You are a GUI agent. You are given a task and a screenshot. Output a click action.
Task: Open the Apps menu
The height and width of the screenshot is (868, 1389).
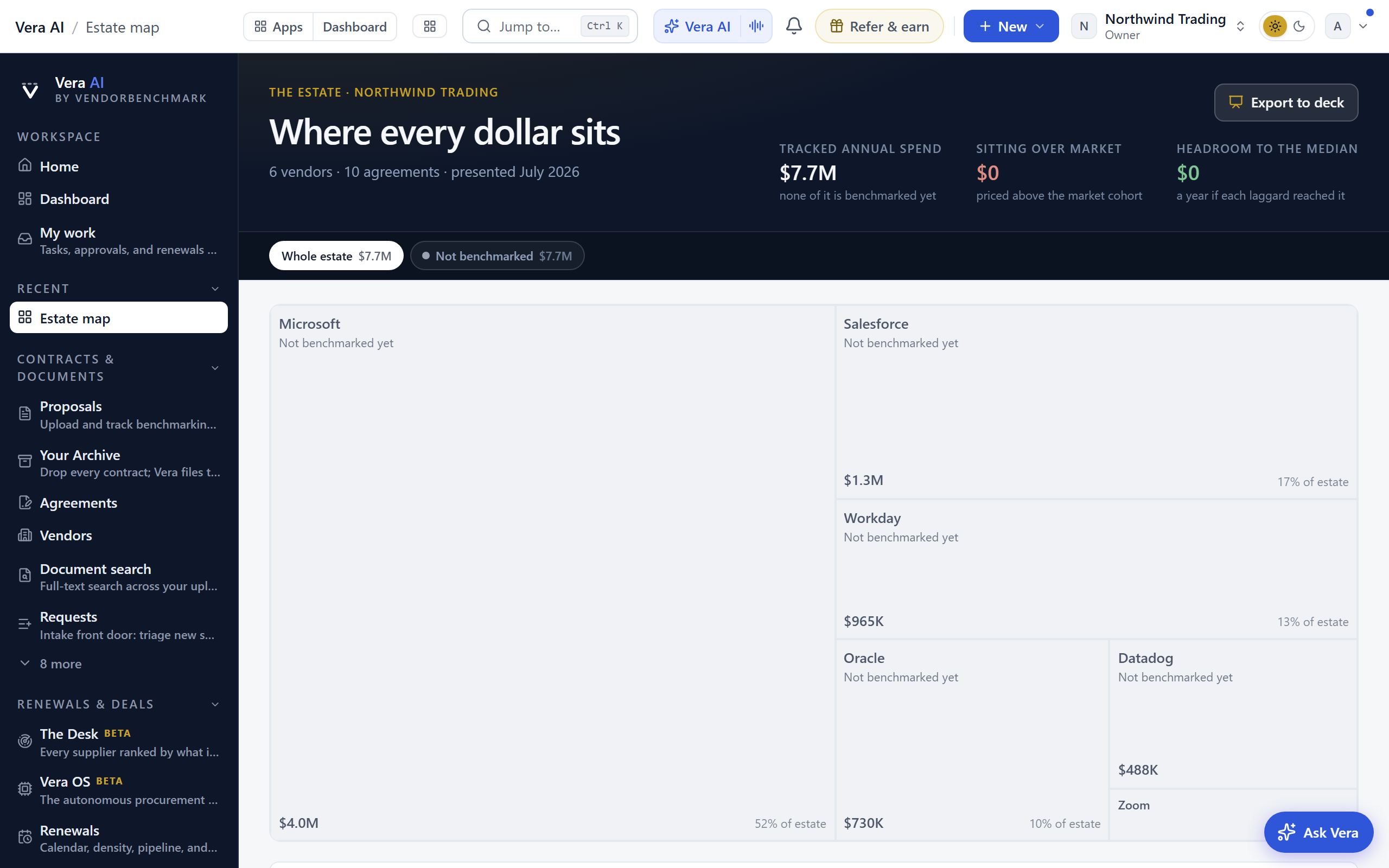click(278, 26)
